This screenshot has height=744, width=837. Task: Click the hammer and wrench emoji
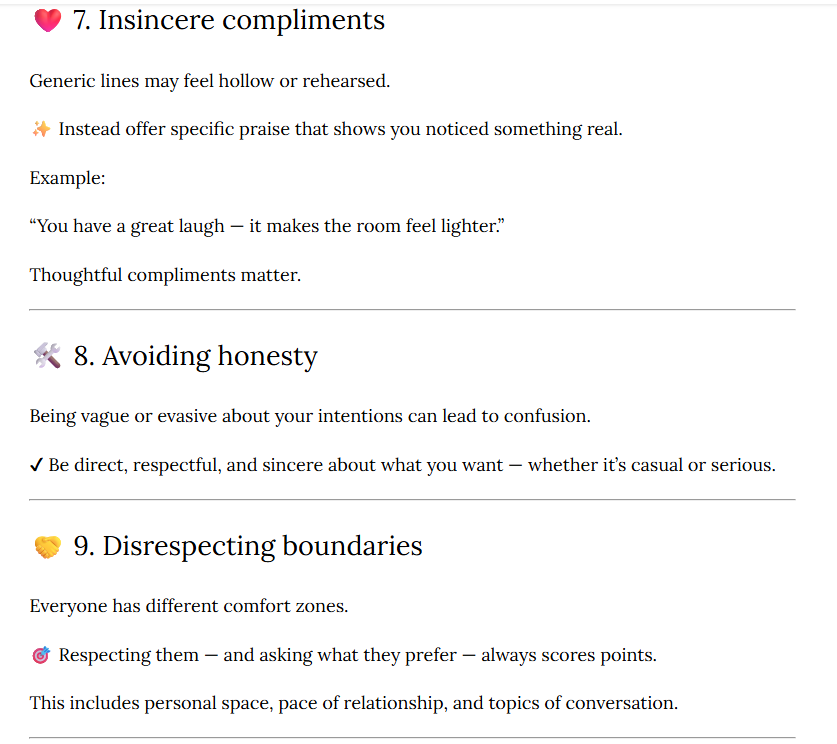47,356
